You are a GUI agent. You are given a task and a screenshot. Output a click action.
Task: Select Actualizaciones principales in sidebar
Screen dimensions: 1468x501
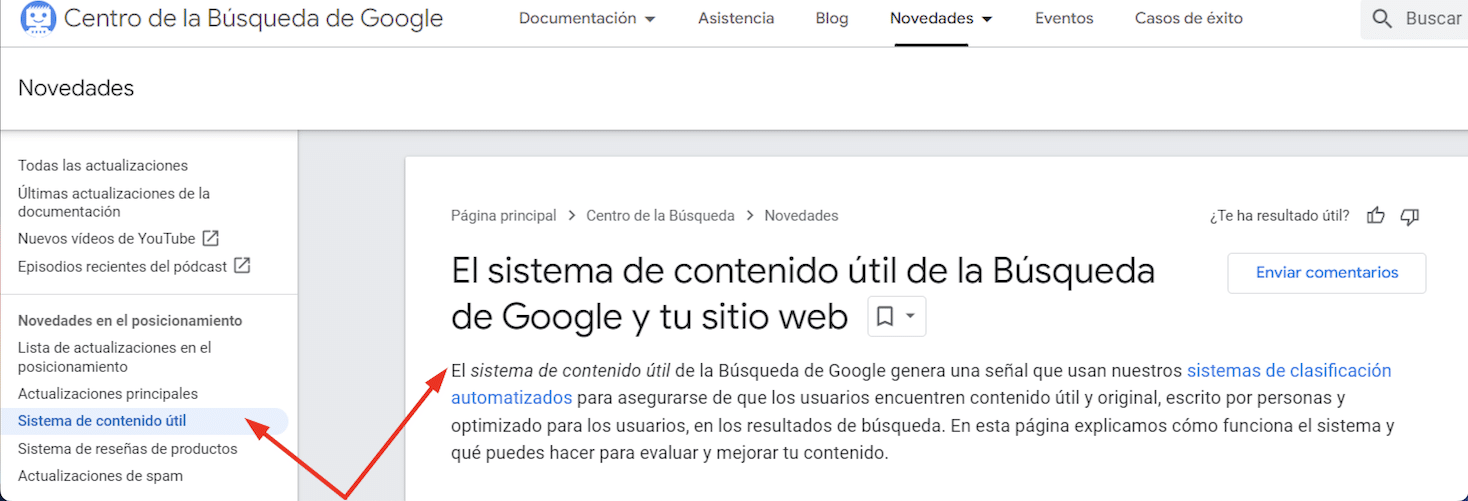(108, 394)
